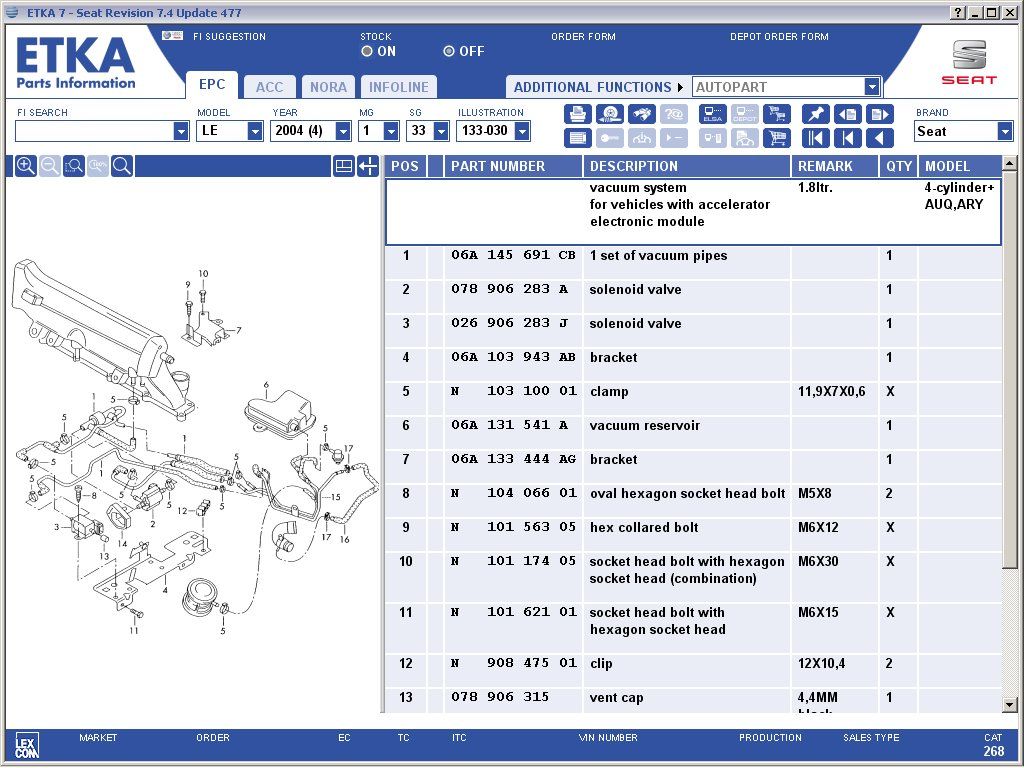Click the move-divider arrow icon
1024x768 pixels.
click(x=368, y=166)
